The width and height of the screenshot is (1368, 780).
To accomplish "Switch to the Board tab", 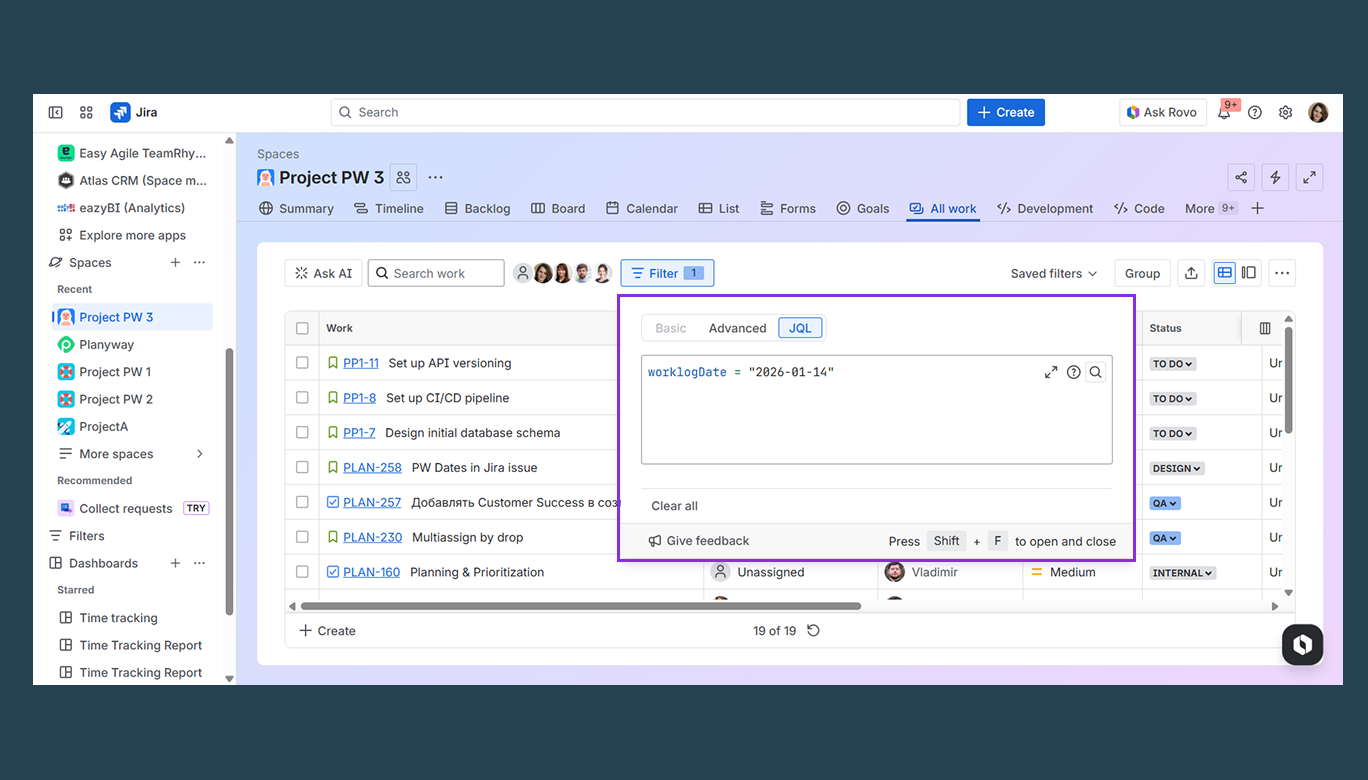I will point(558,208).
